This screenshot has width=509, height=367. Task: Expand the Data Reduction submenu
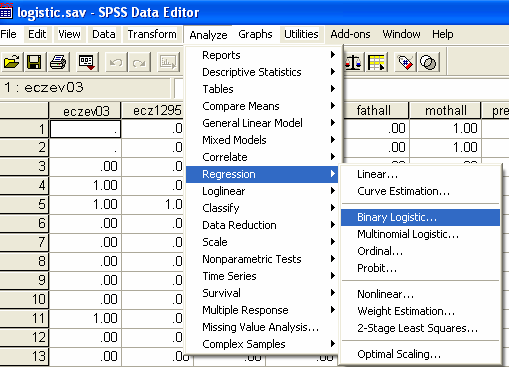262,225
